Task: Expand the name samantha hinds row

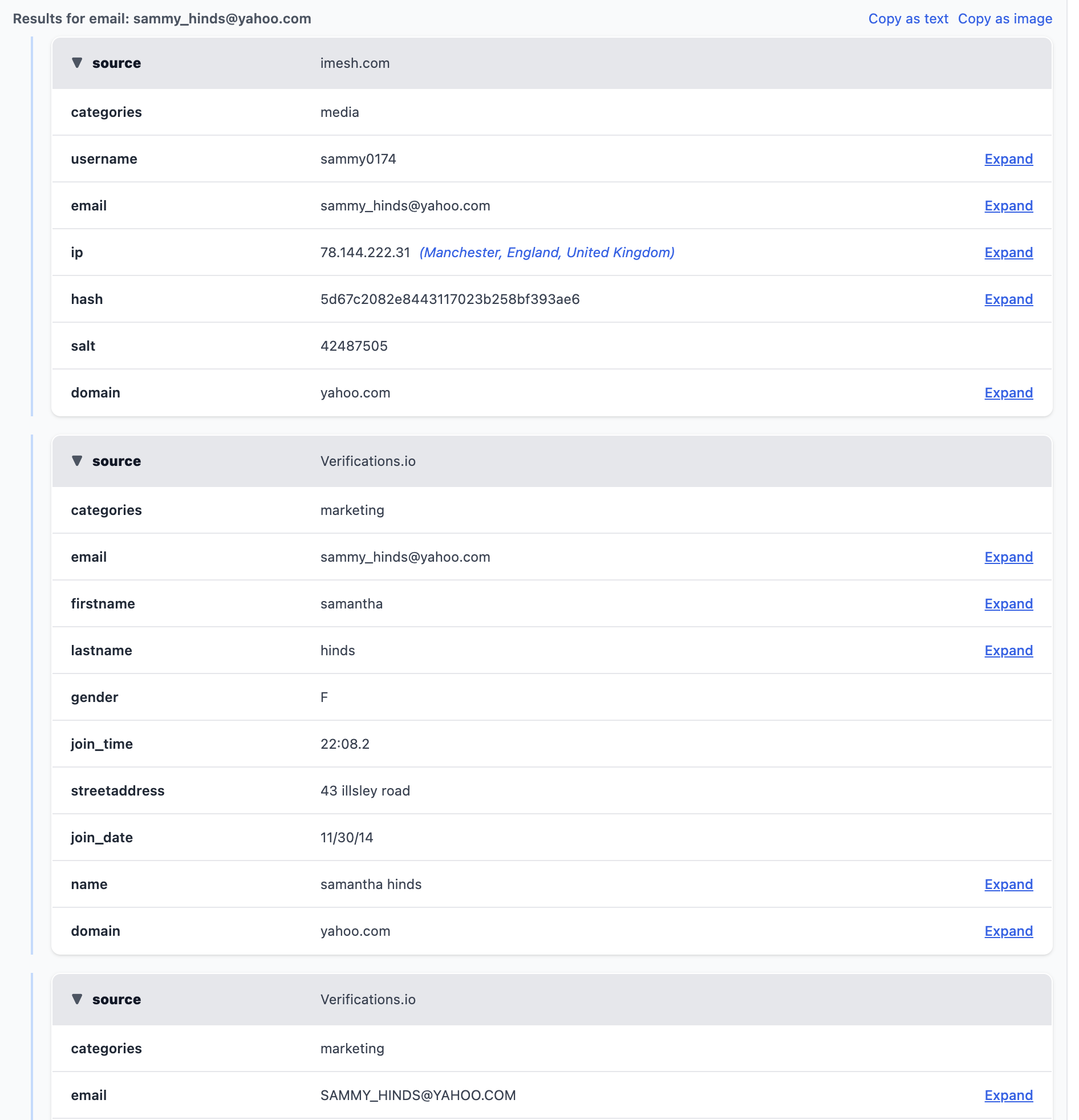Action: 1008,884
